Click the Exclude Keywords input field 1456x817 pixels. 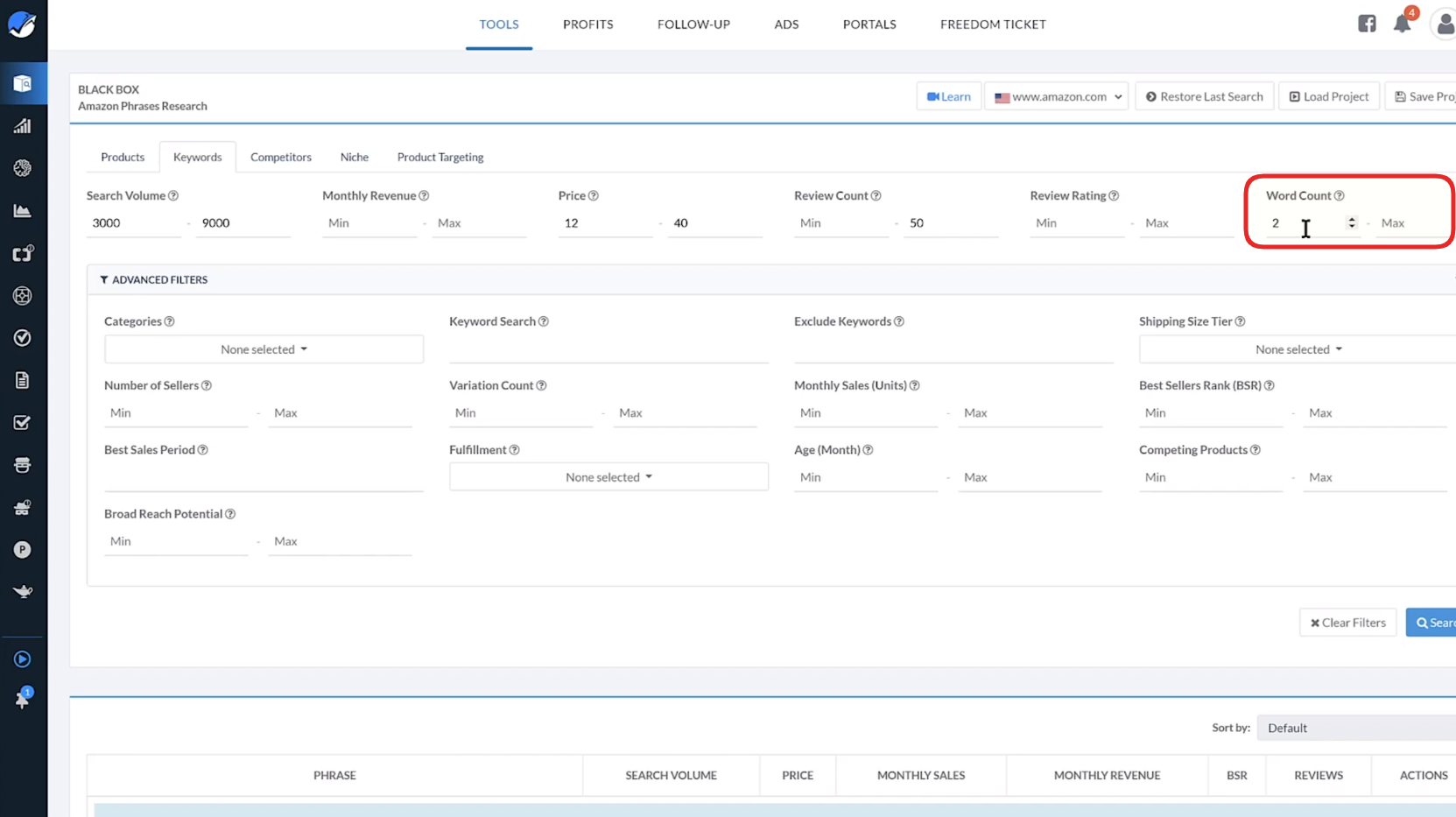[x=953, y=349]
